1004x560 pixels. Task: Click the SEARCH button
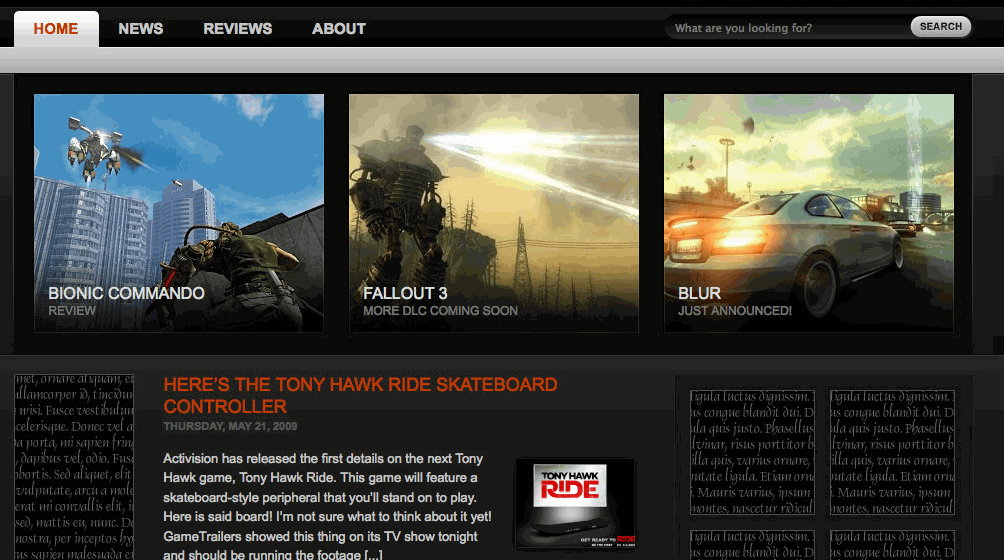point(941,26)
